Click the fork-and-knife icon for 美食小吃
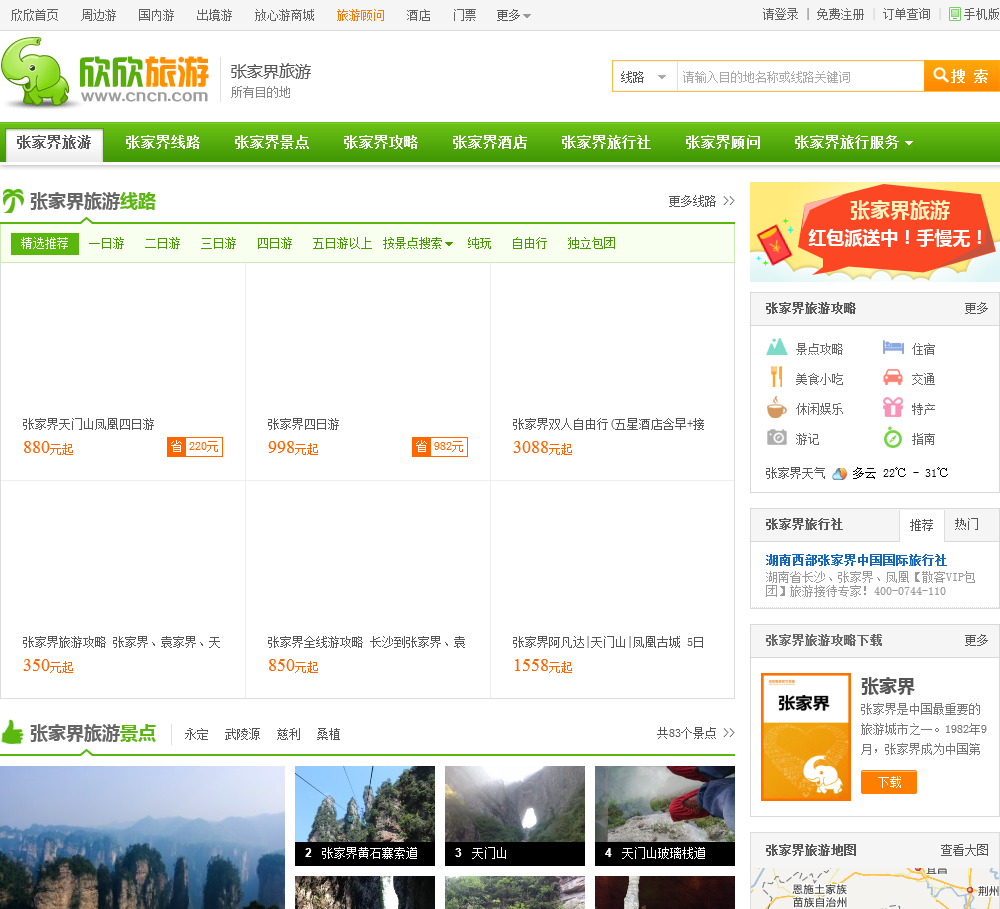The image size is (1000, 909). pos(776,377)
